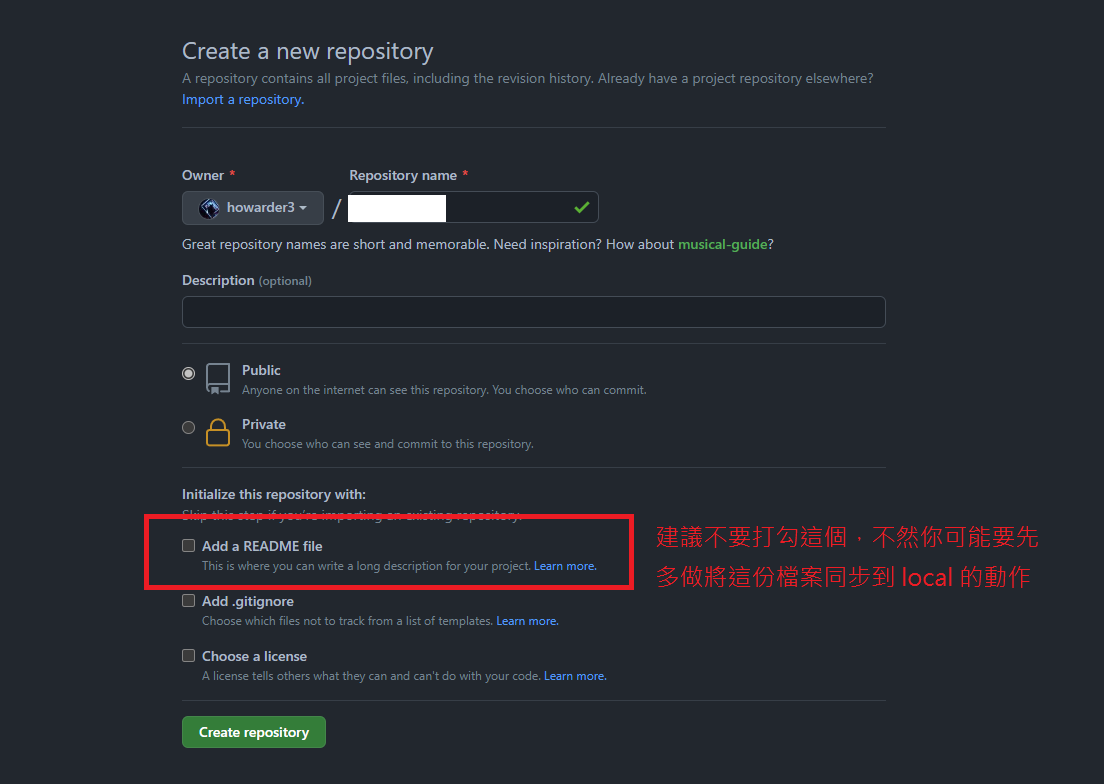
Task: Focus the Repository name input field
Action: click(473, 208)
